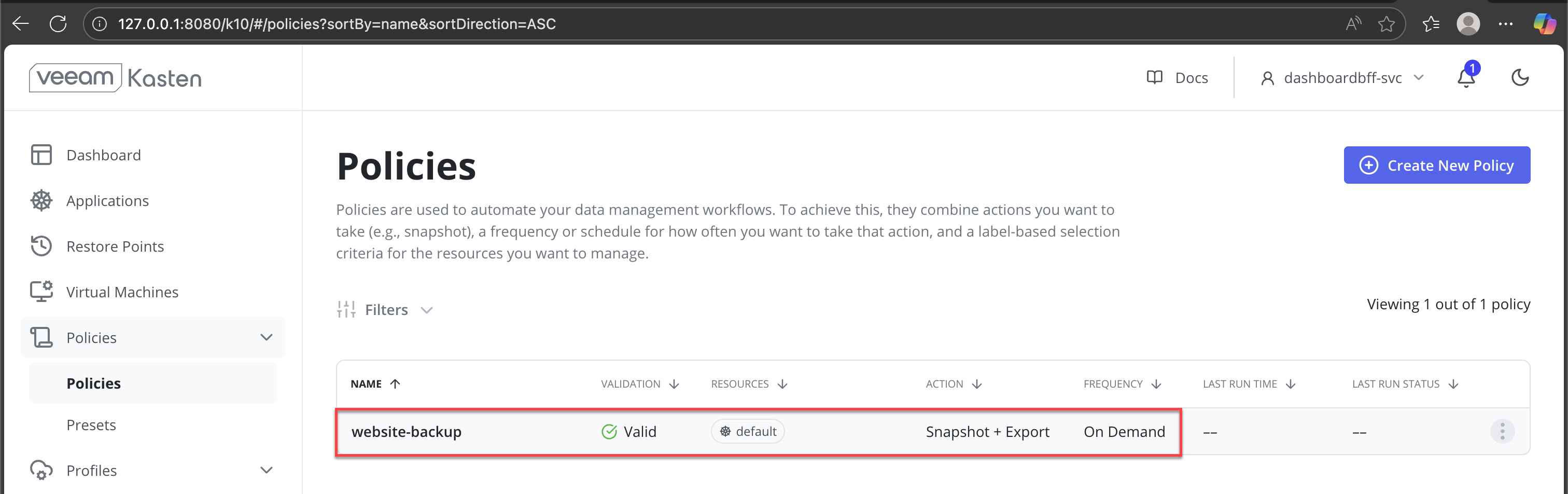Go to Dashboard in the sidebar
The image size is (1568, 494).
tap(104, 155)
